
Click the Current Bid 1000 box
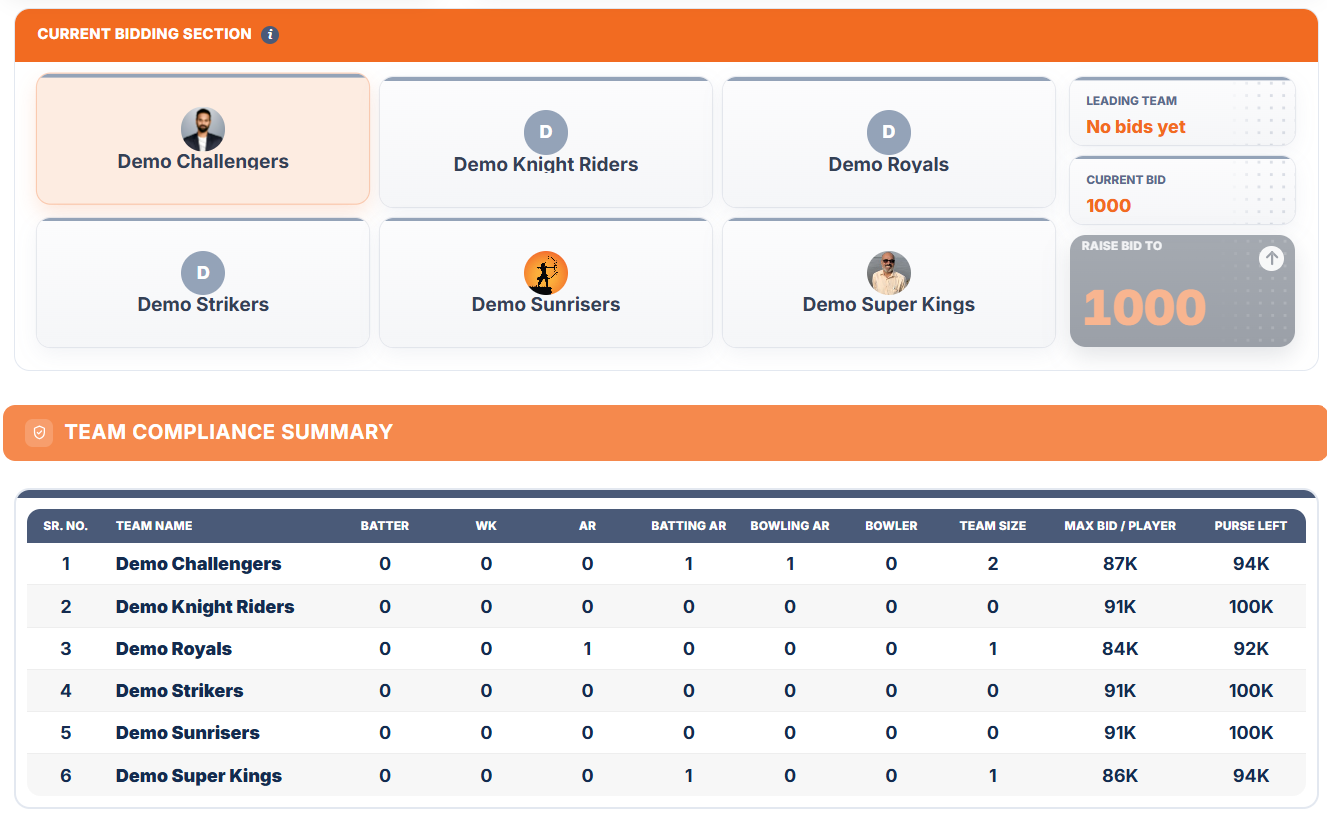1182,191
